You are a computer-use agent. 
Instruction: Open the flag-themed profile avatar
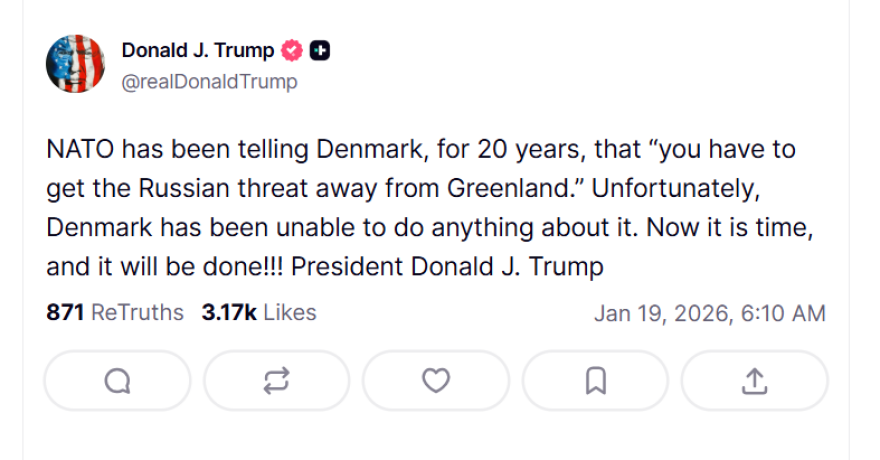75,64
